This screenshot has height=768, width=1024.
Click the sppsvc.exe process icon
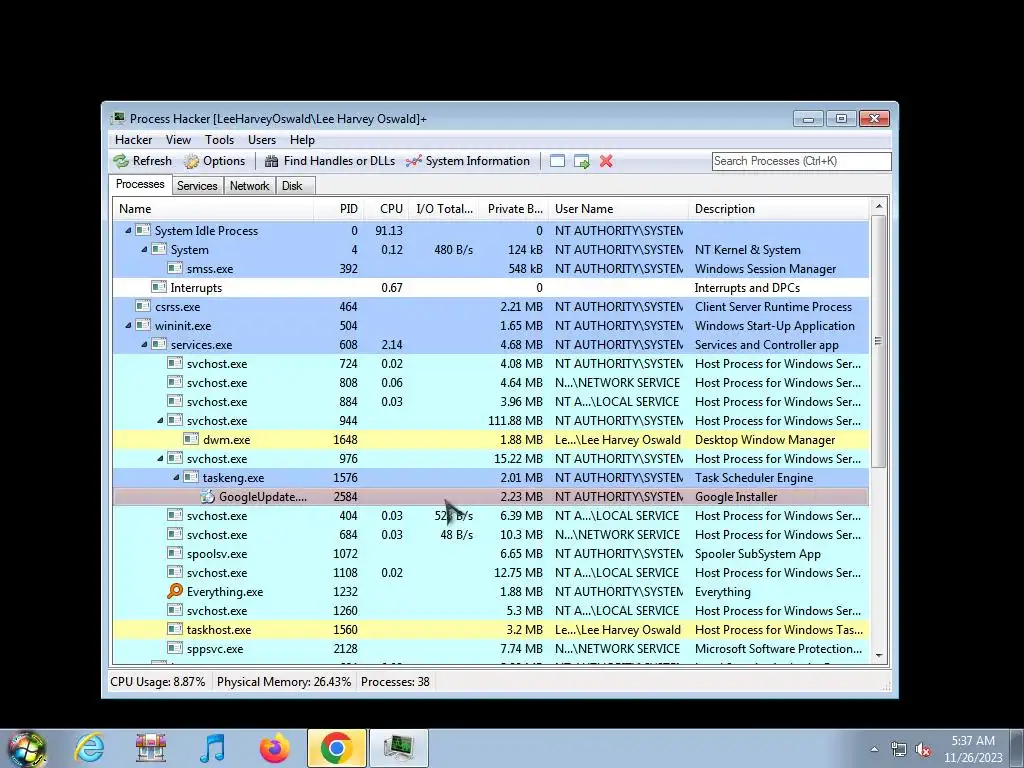(x=174, y=648)
